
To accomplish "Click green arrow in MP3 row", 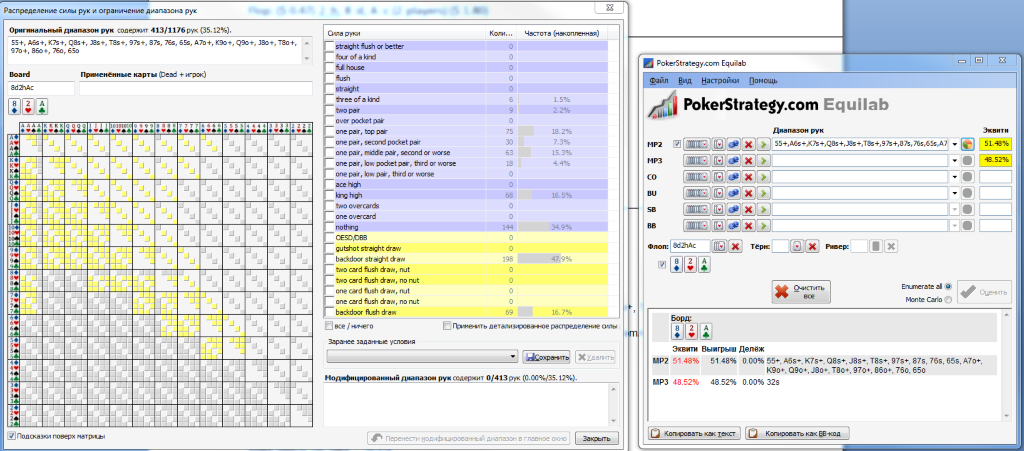I will point(763,160).
